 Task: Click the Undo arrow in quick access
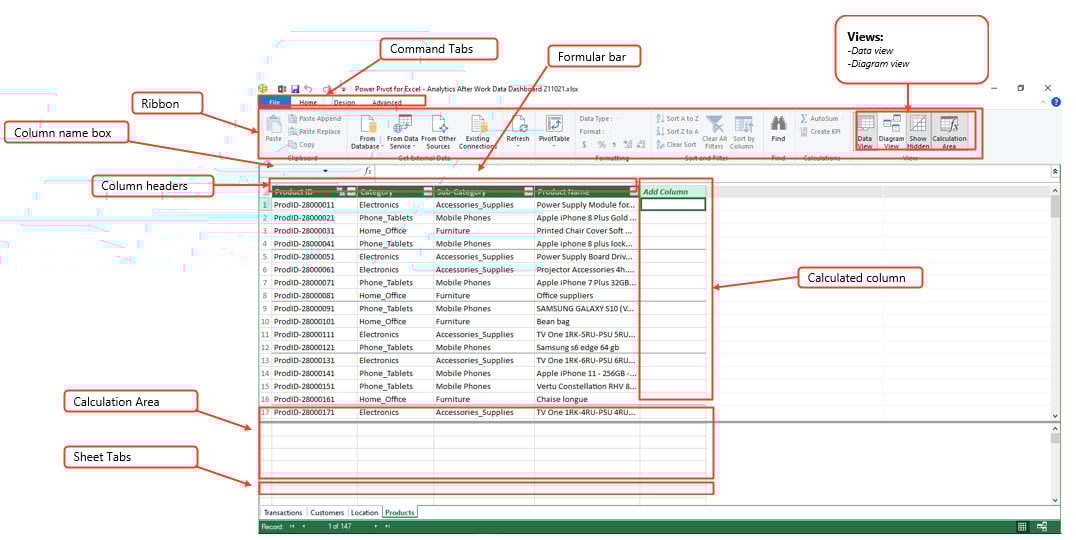[309, 89]
